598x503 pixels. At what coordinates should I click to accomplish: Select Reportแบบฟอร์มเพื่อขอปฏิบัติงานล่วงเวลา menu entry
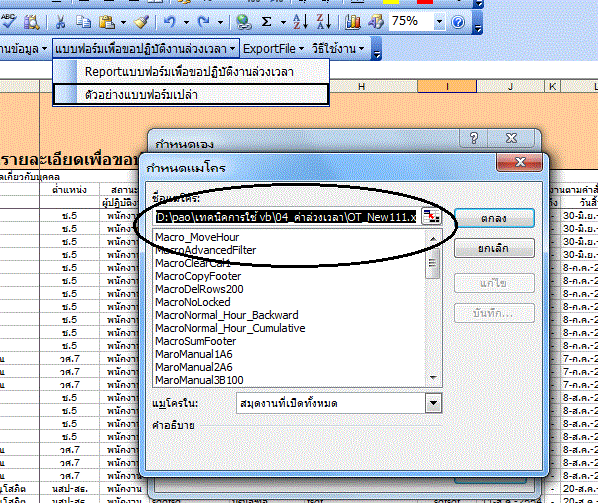tap(191, 72)
